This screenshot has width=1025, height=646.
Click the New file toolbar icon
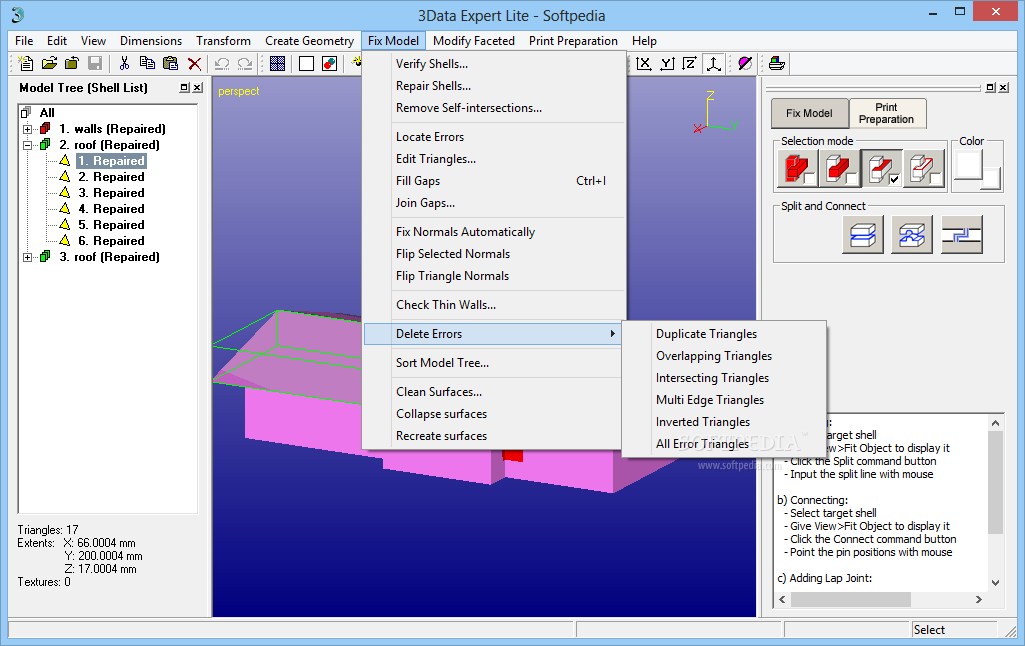click(x=25, y=63)
